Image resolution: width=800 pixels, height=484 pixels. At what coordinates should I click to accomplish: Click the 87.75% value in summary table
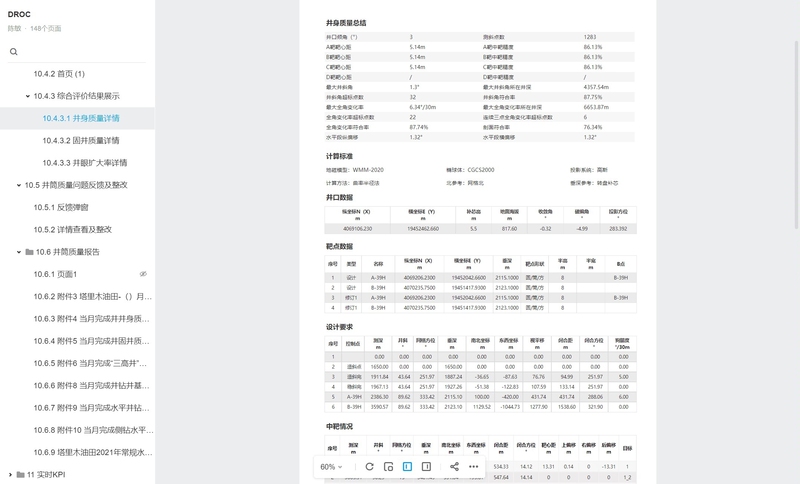tap(593, 97)
